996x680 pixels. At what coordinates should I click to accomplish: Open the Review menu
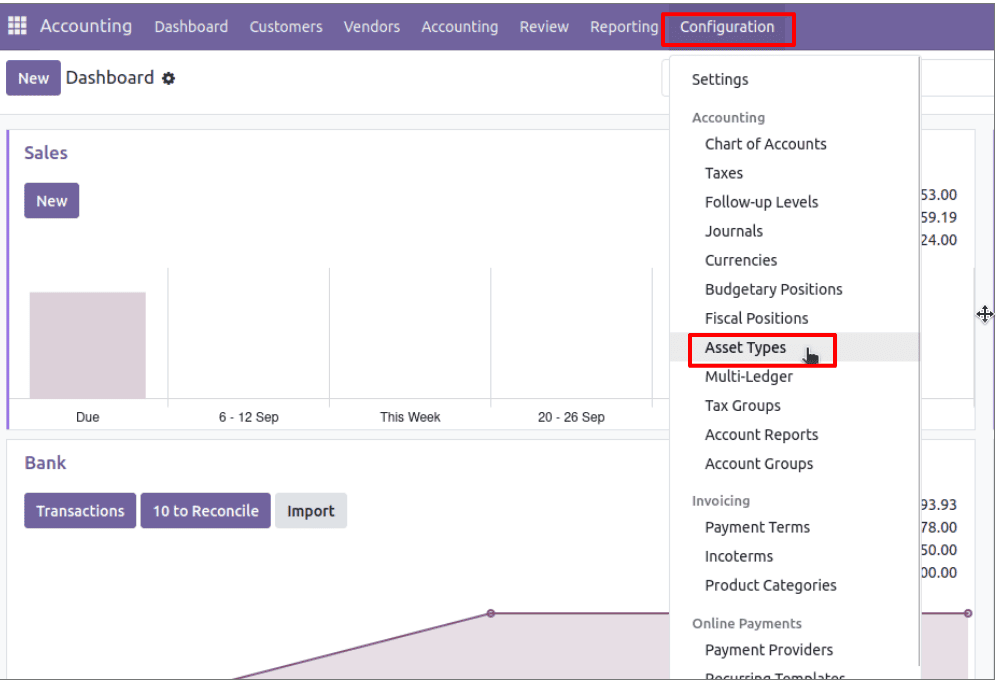coord(544,27)
